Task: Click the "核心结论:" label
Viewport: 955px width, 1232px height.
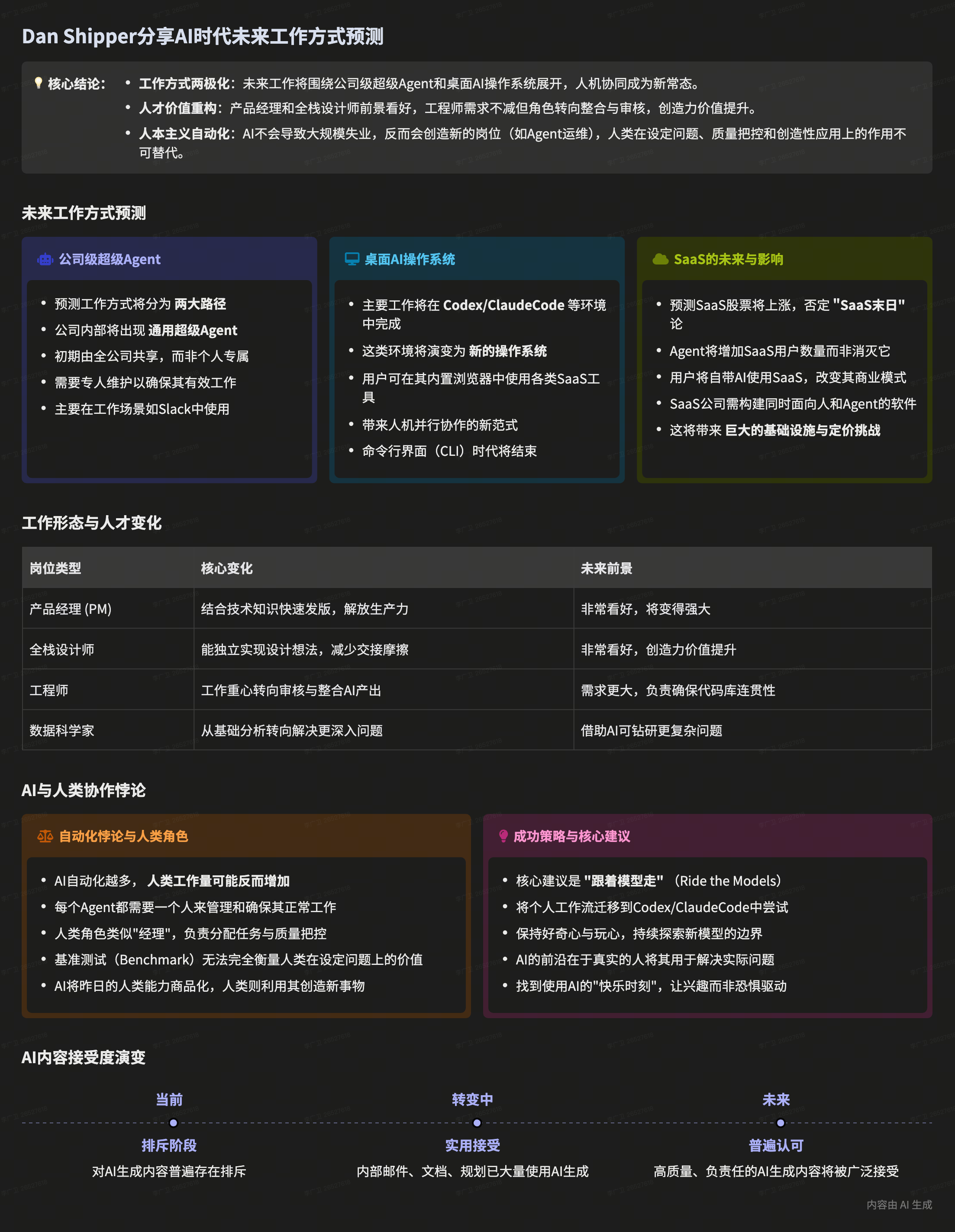Action: click(77, 84)
